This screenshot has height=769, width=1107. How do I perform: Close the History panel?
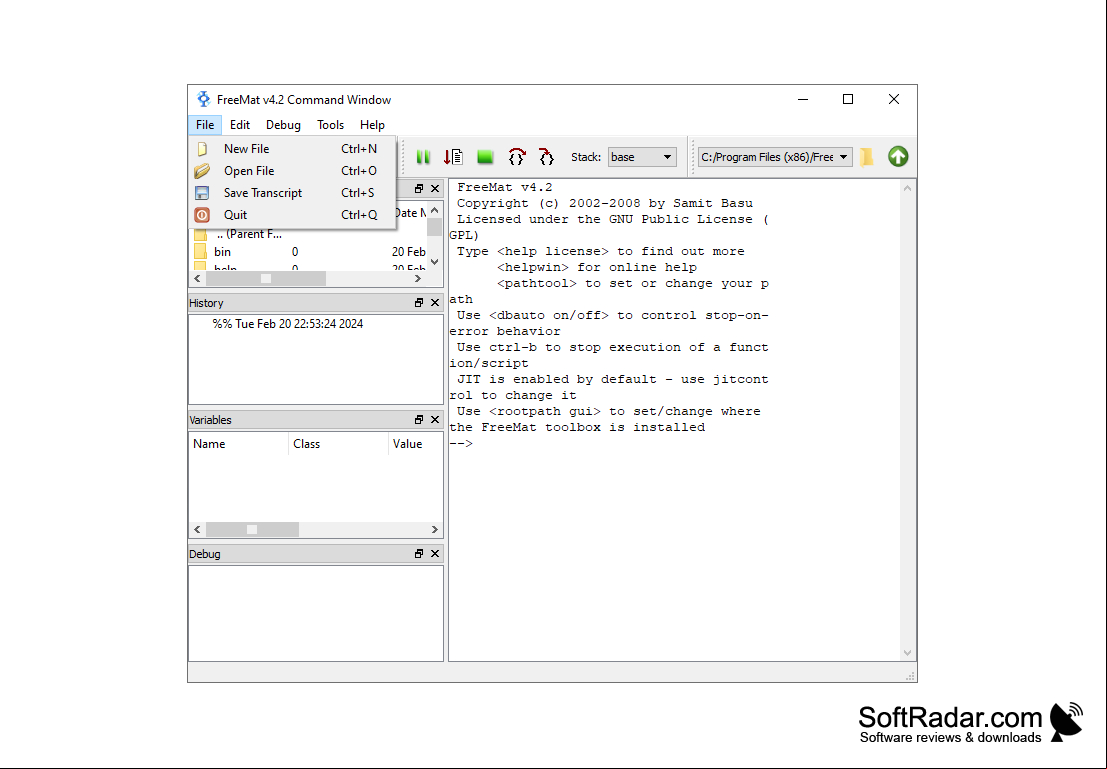[x=435, y=302]
